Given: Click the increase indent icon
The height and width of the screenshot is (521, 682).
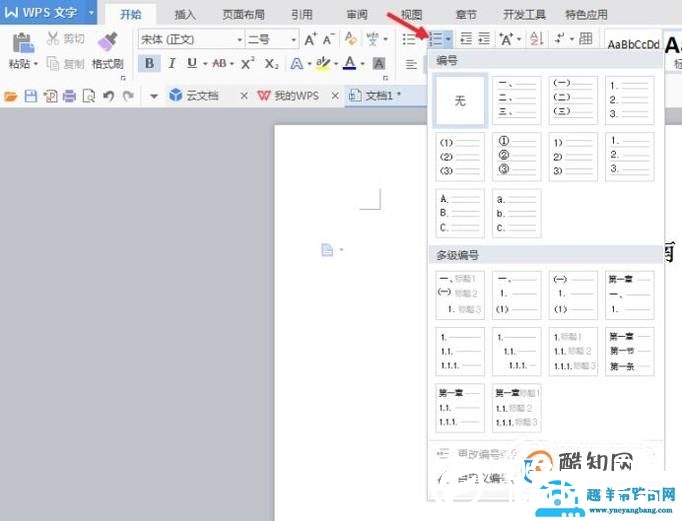Looking at the screenshot, I should tap(484, 39).
